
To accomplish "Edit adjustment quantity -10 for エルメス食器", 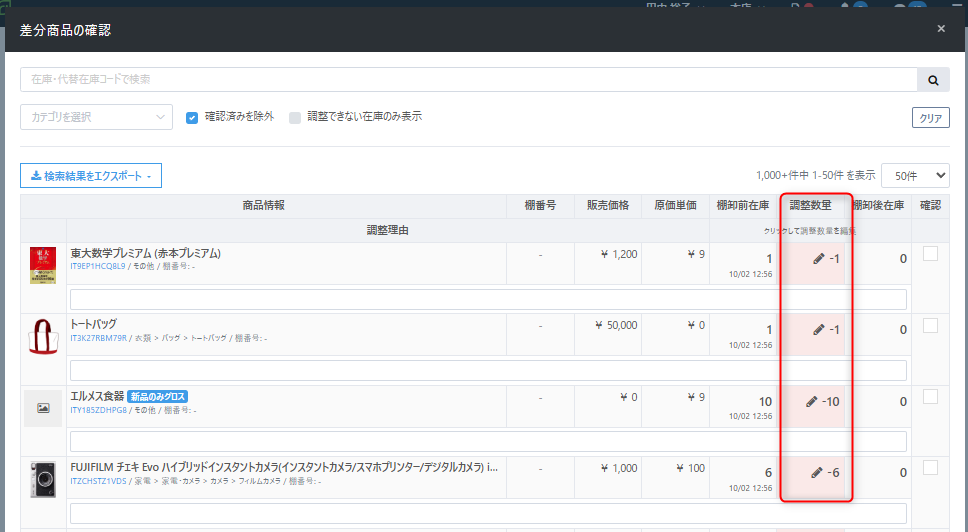I will 822,402.
